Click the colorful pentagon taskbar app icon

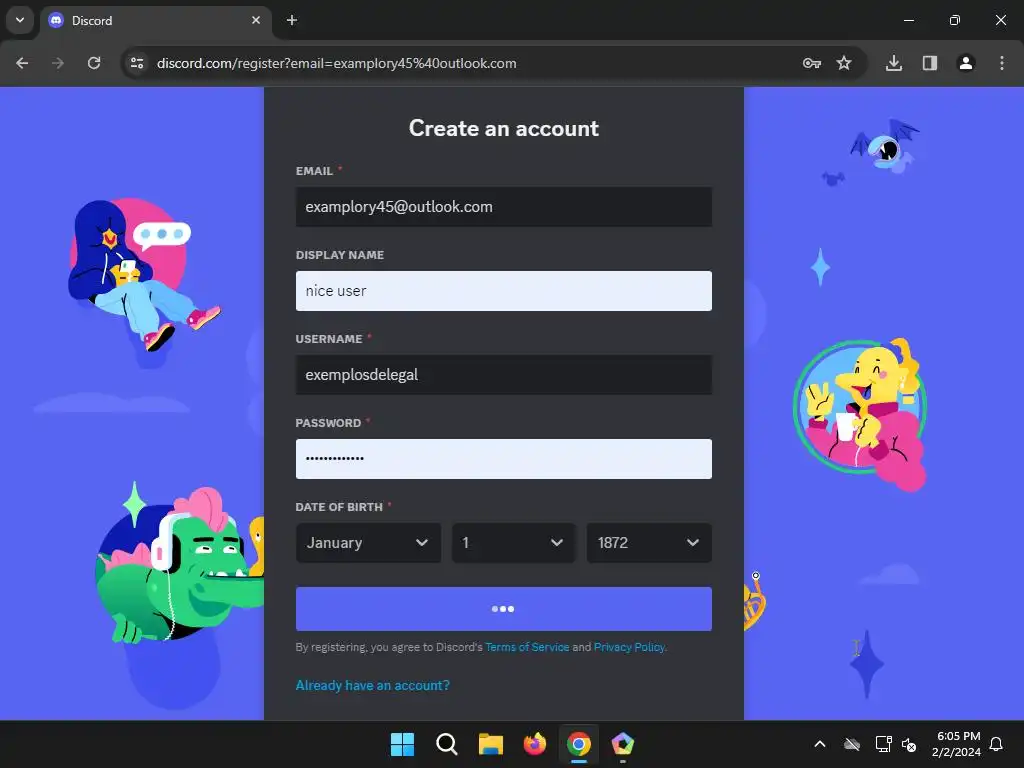click(623, 744)
